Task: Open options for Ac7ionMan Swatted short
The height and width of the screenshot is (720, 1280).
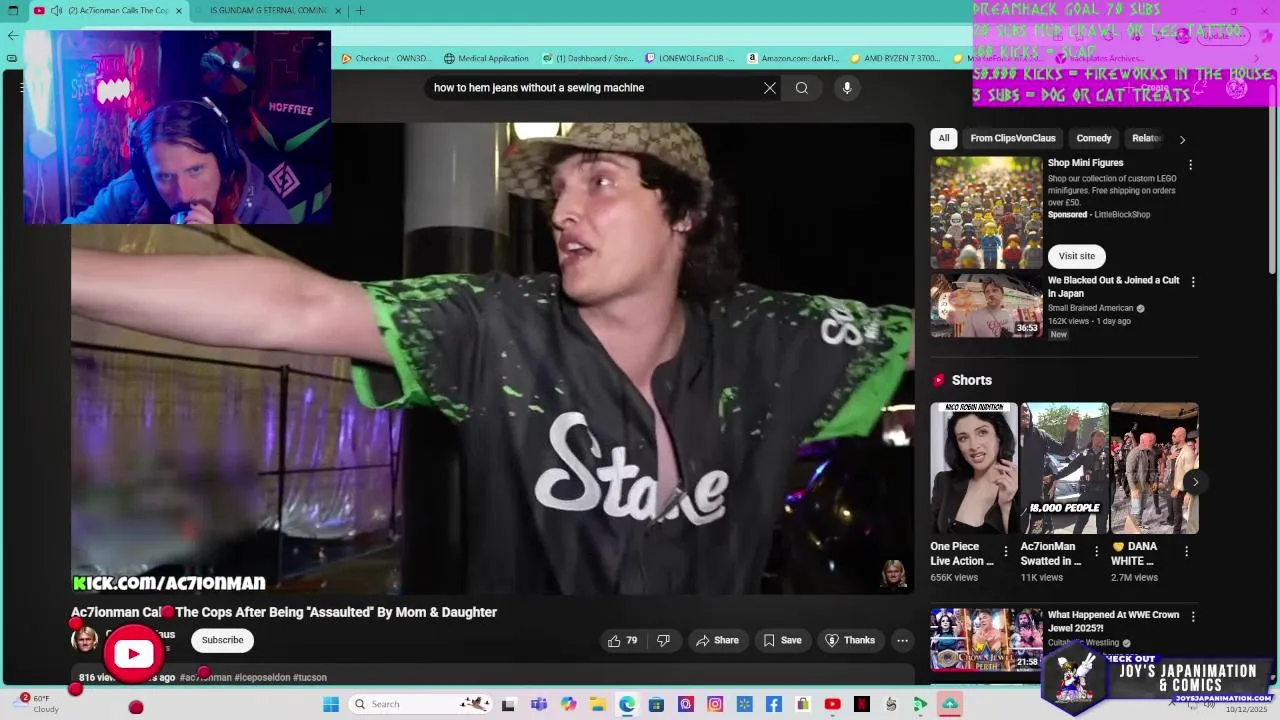Action: click(1096, 551)
